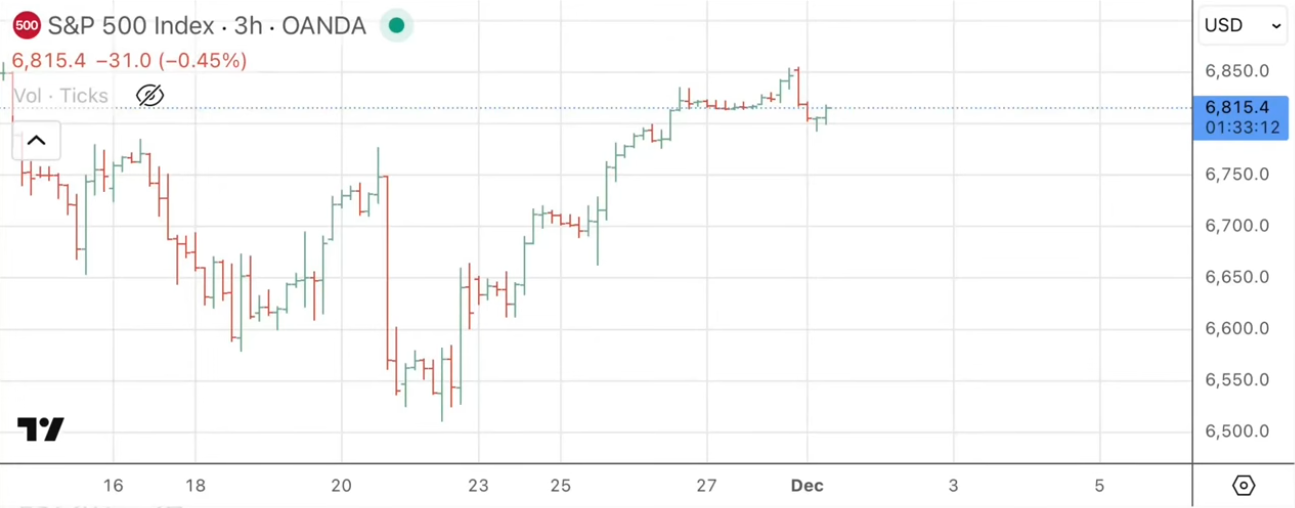
Task: Click the 16 date on time axis
Action: 113,486
